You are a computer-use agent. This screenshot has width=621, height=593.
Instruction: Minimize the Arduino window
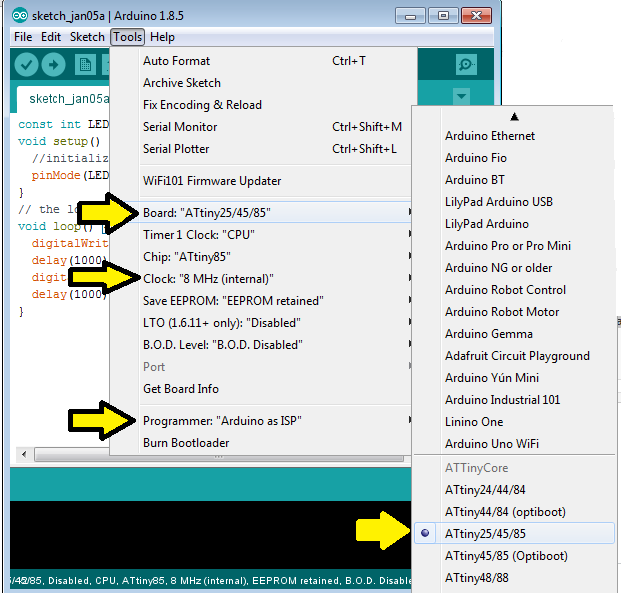point(410,16)
